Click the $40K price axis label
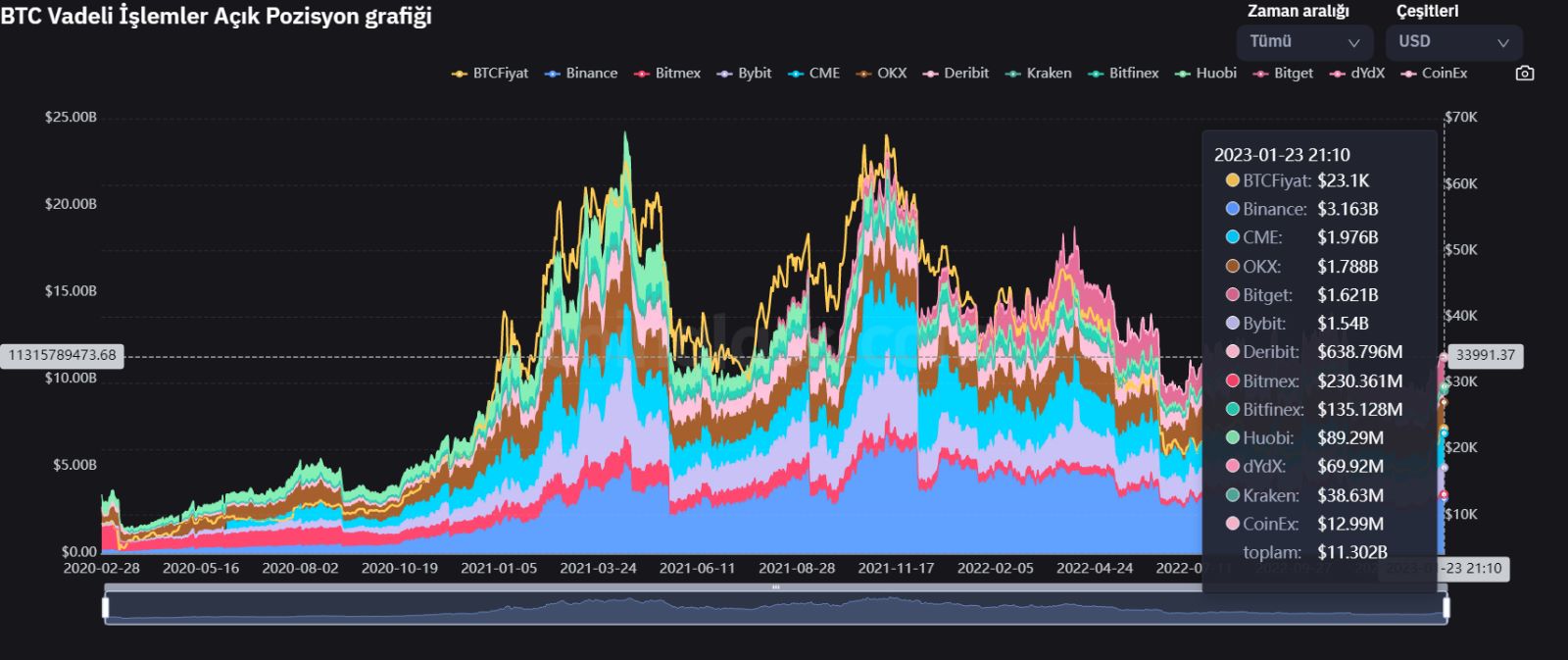The height and width of the screenshot is (660, 1568). [1460, 315]
